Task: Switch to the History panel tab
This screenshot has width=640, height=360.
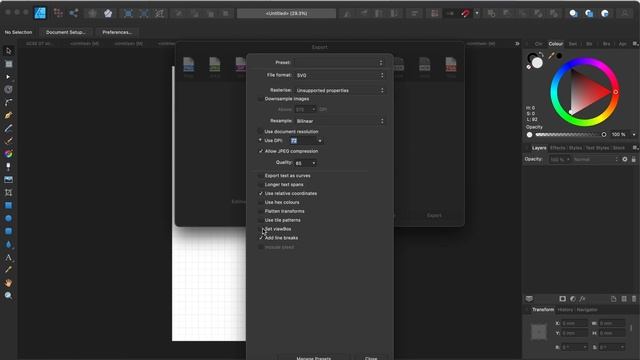Action: (x=565, y=310)
